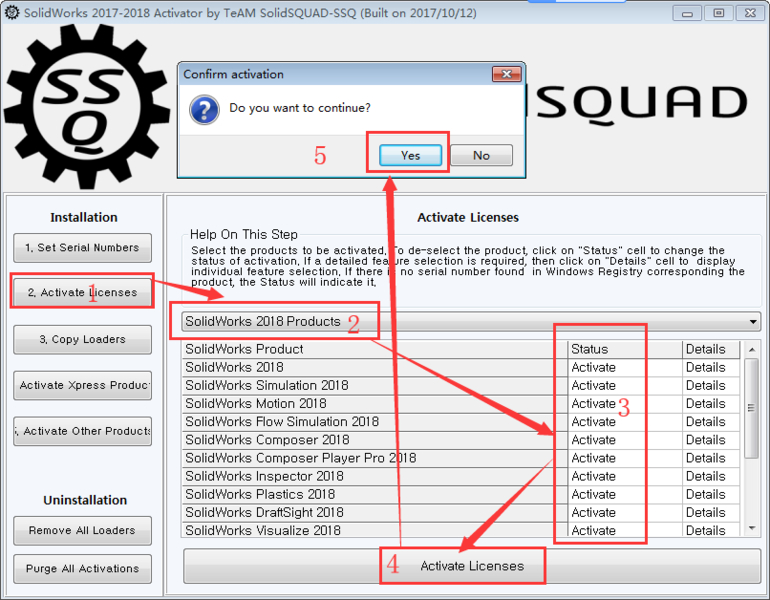Click scrollbar up arrow in product list

point(751,350)
